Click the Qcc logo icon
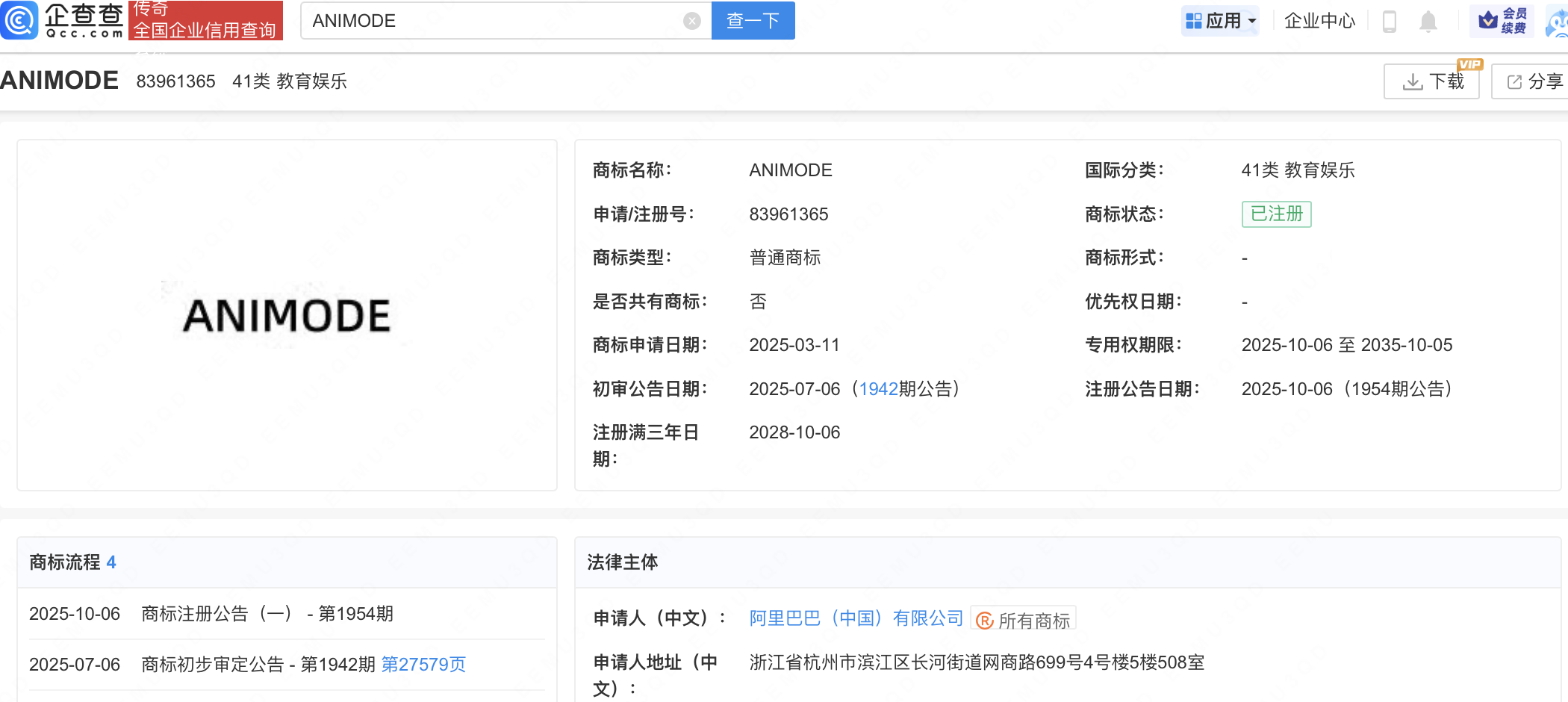The image size is (1568, 702). point(19,20)
